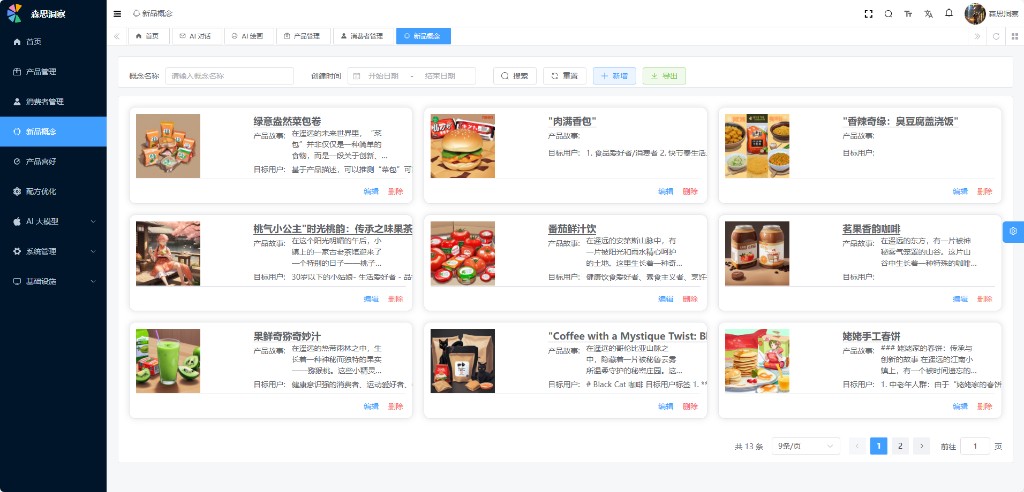
Task: Open the 桃气小公主 anime girl thumbnail
Action: click(x=168, y=253)
